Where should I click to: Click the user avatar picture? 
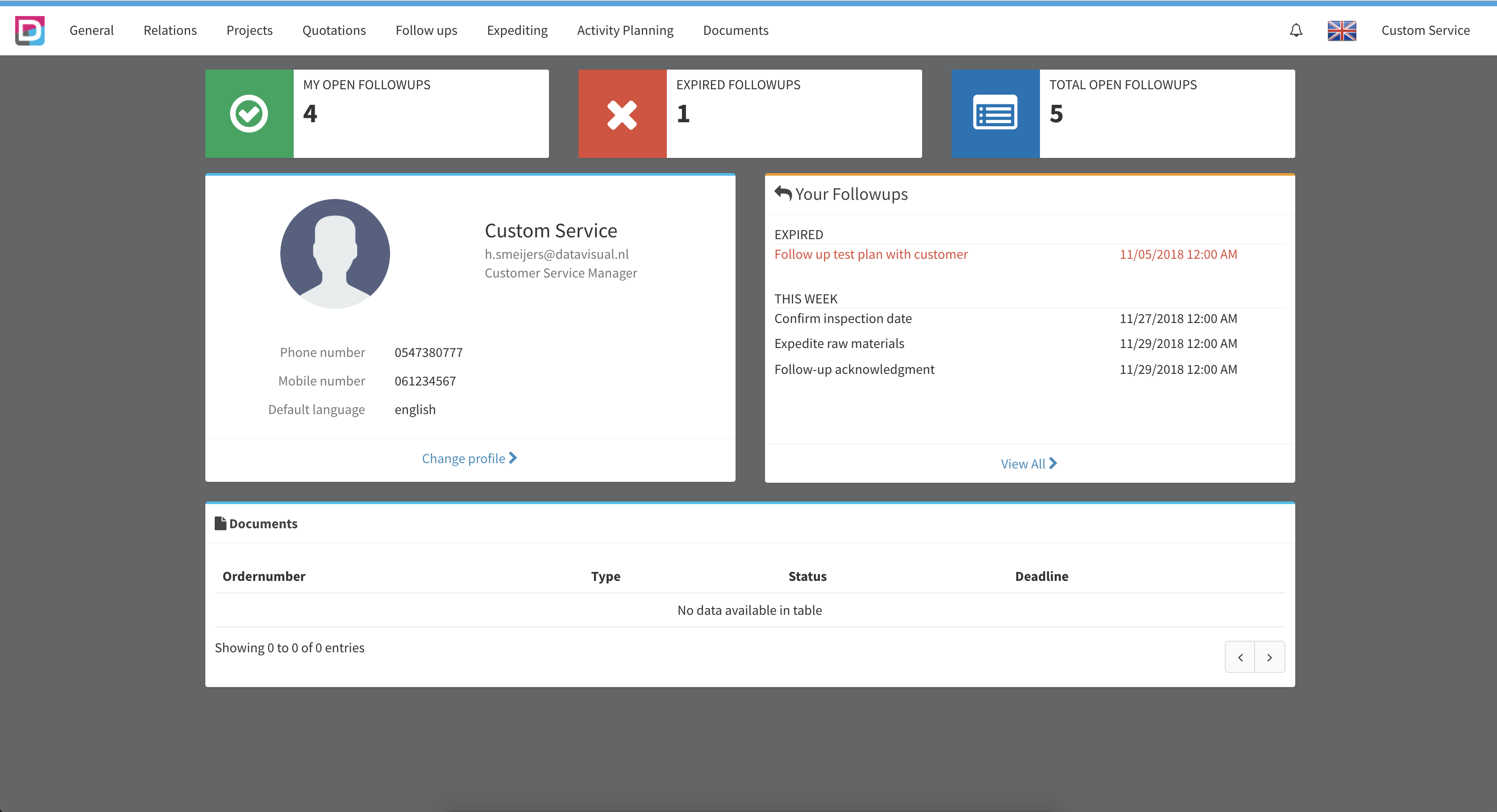click(335, 253)
